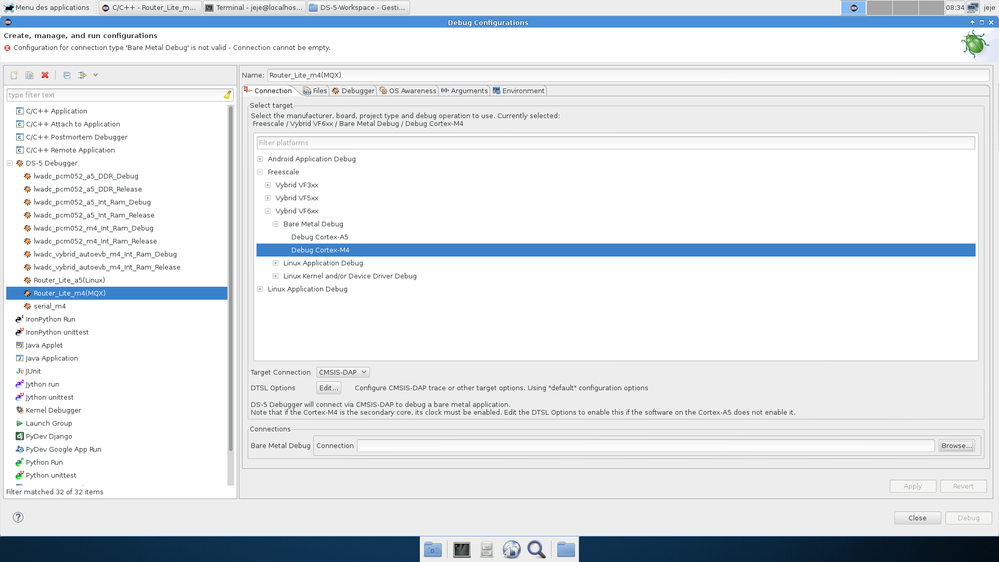This screenshot has width=999, height=562.
Task: Delete selected launch configuration with red X
Action: click(x=45, y=75)
